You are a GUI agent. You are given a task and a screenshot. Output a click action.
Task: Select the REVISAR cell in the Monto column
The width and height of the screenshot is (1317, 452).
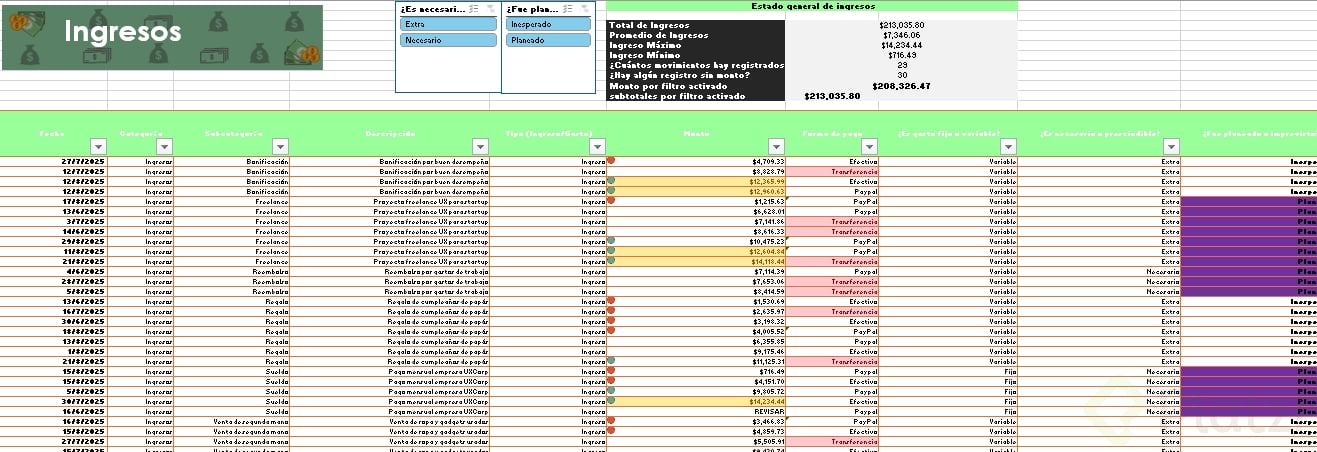tap(769, 411)
